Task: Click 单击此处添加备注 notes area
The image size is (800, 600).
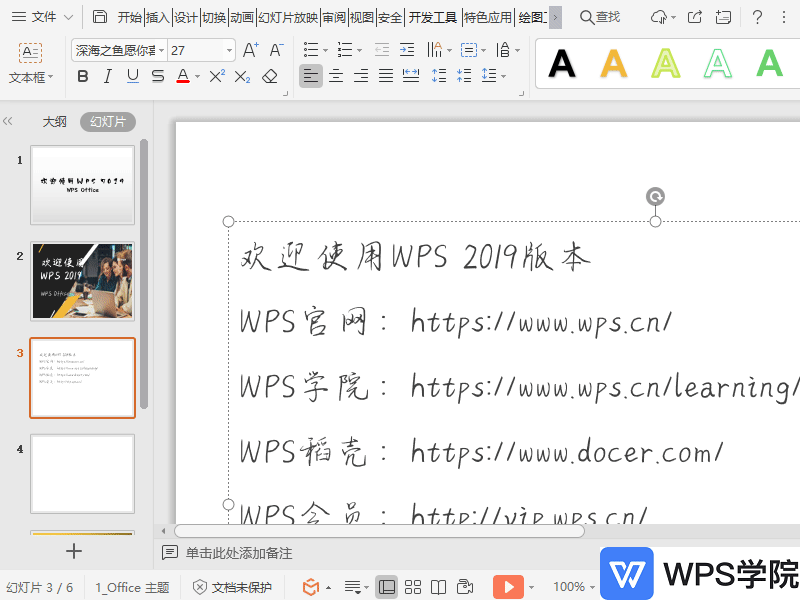Action: (239, 553)
